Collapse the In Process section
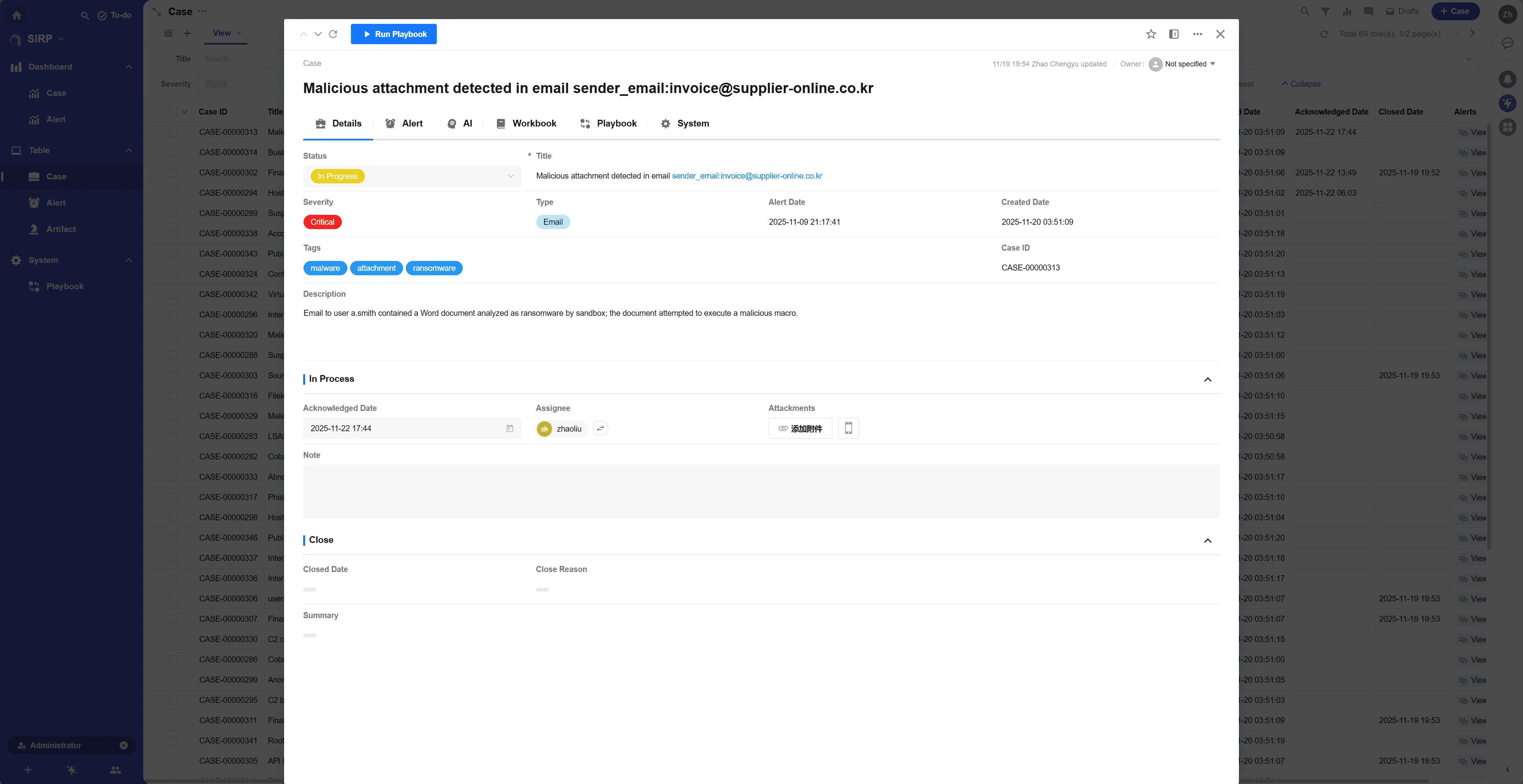 (1207, 379)
